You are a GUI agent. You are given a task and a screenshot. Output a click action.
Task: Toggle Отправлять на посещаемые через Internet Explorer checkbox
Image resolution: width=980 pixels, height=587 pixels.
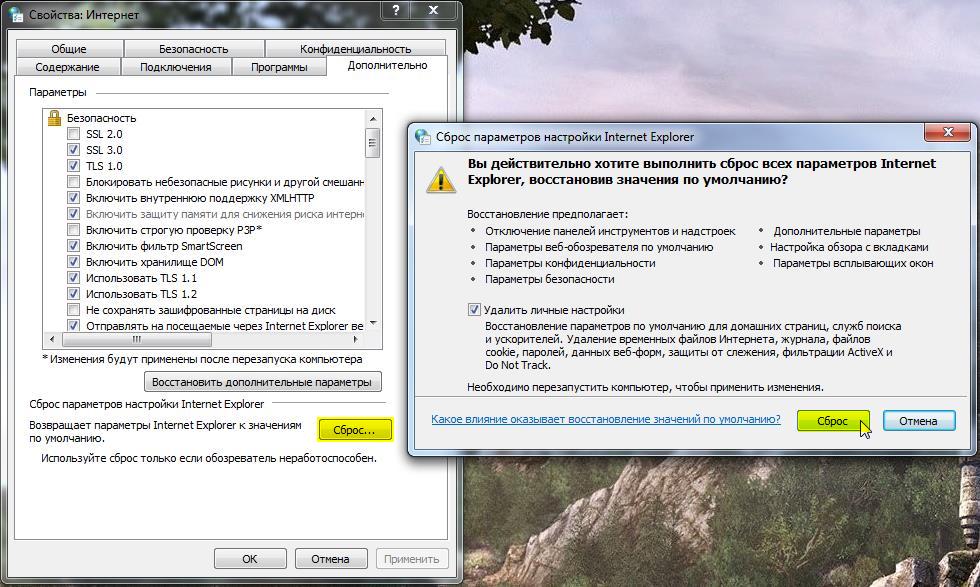pyautogui.click(x=74, y=325)
